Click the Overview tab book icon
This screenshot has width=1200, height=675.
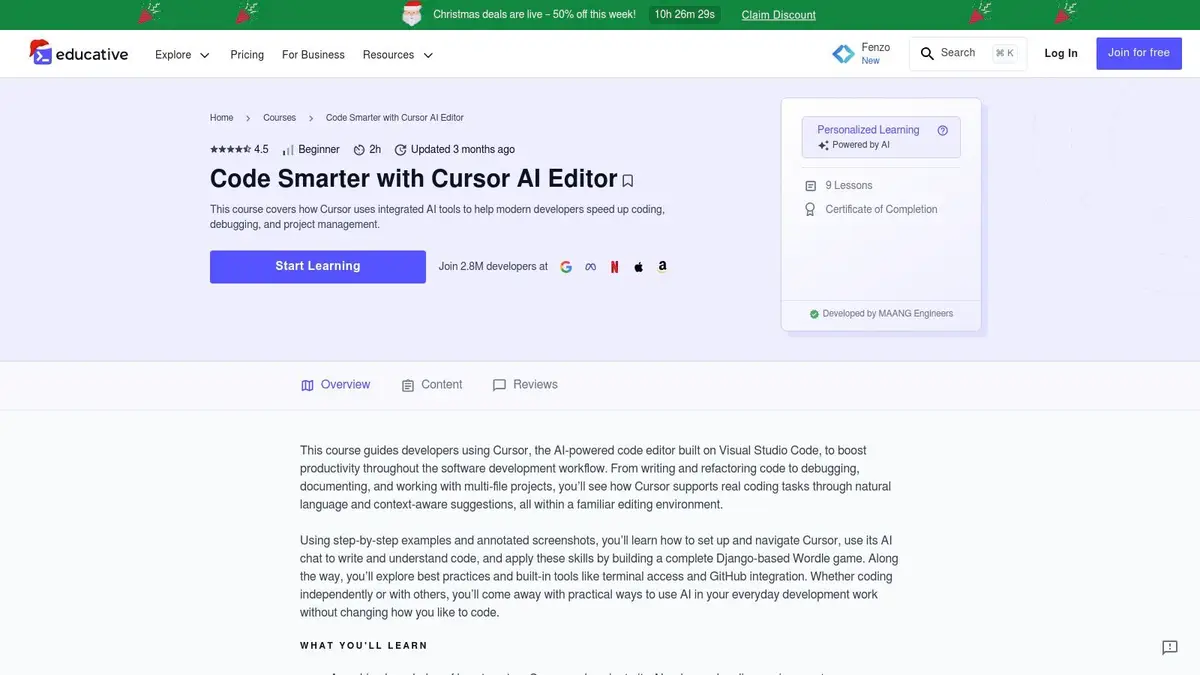(x=307, y=385)
